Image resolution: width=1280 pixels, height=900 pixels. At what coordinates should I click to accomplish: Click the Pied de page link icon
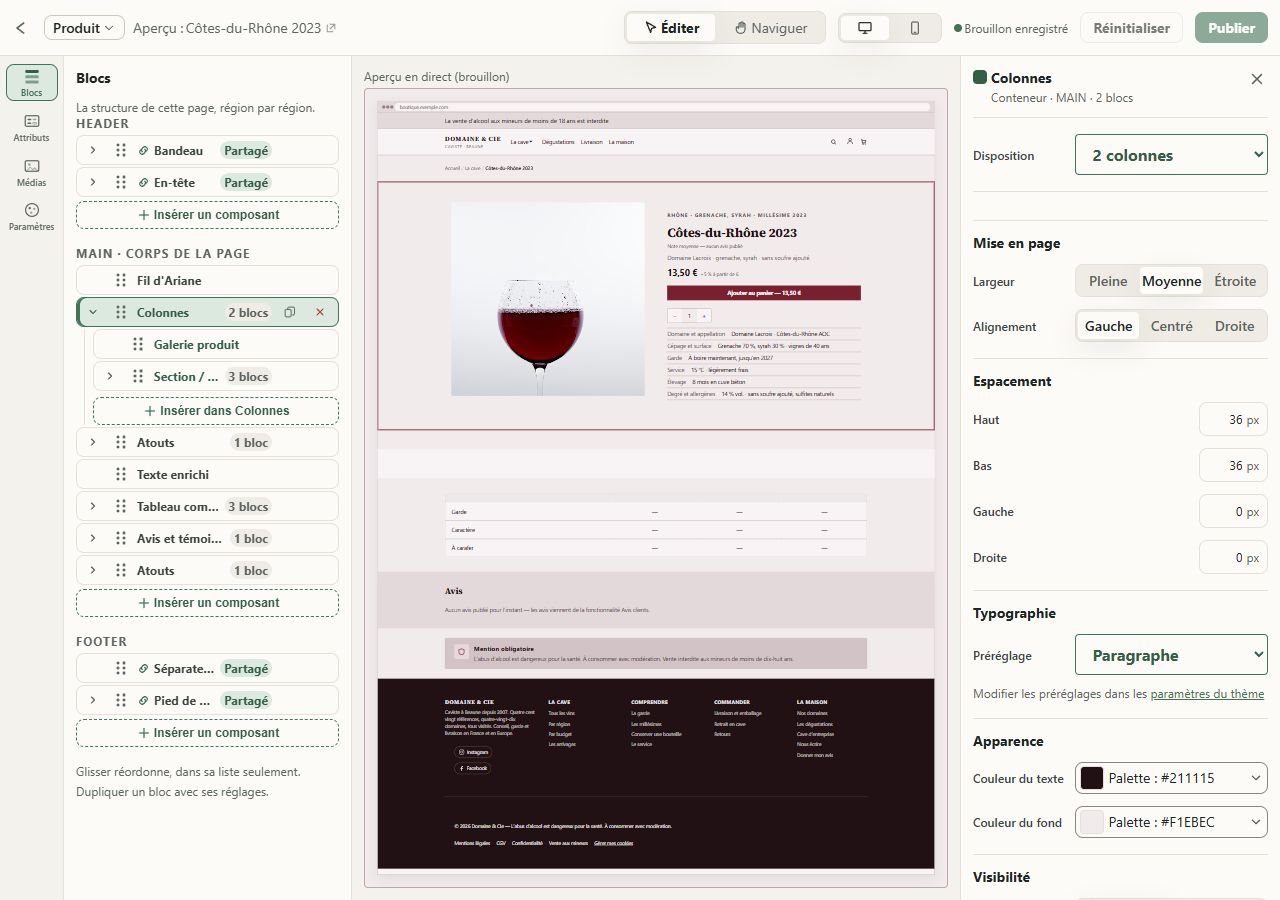click(x=143, y=700)
